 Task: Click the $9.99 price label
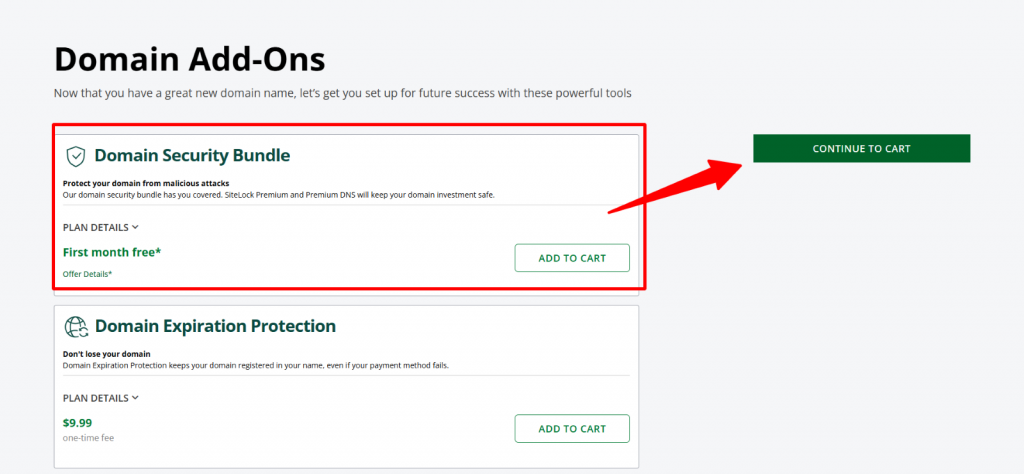pos(78,422)
